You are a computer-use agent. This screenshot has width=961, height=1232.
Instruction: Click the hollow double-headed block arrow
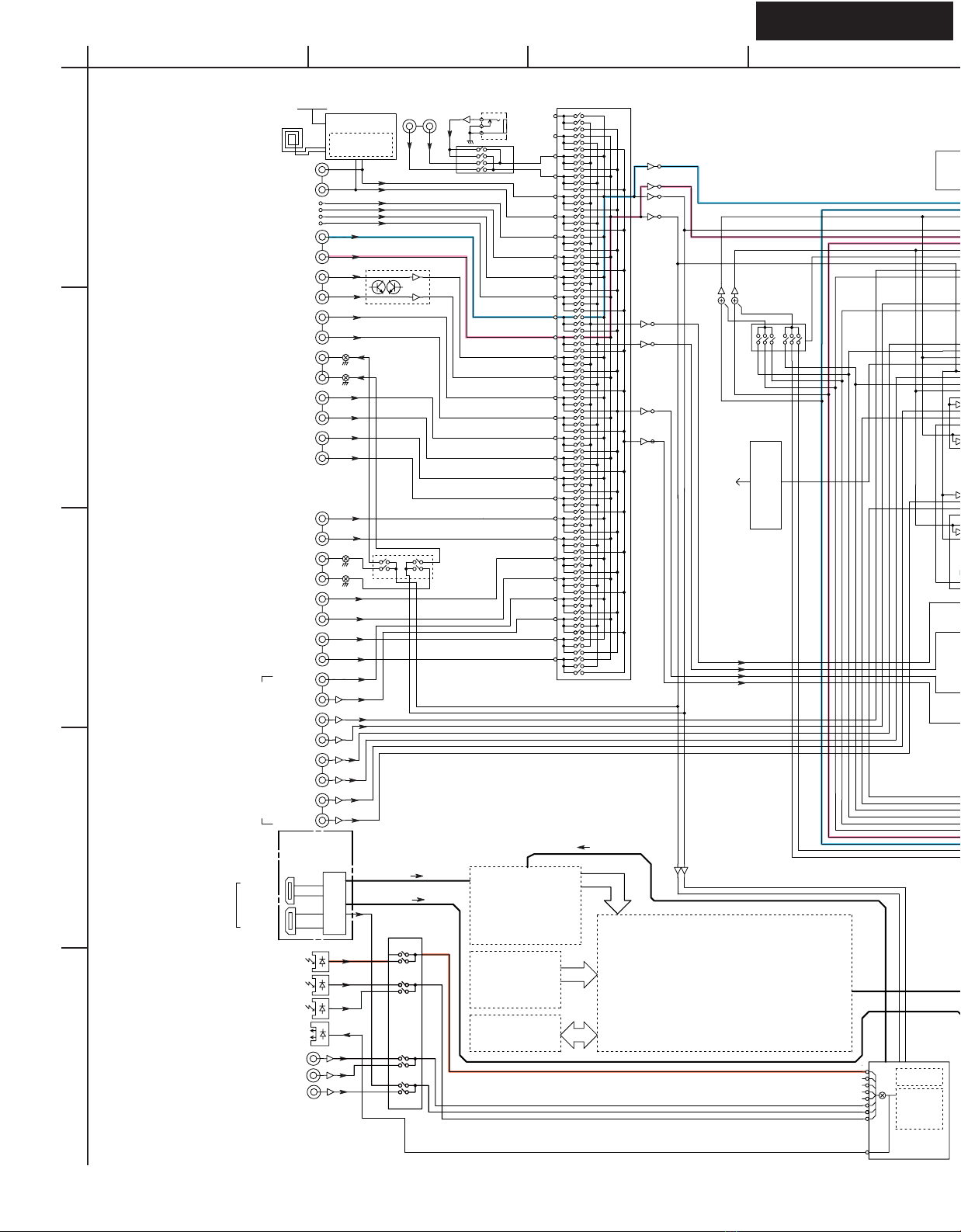(579, 1035)
